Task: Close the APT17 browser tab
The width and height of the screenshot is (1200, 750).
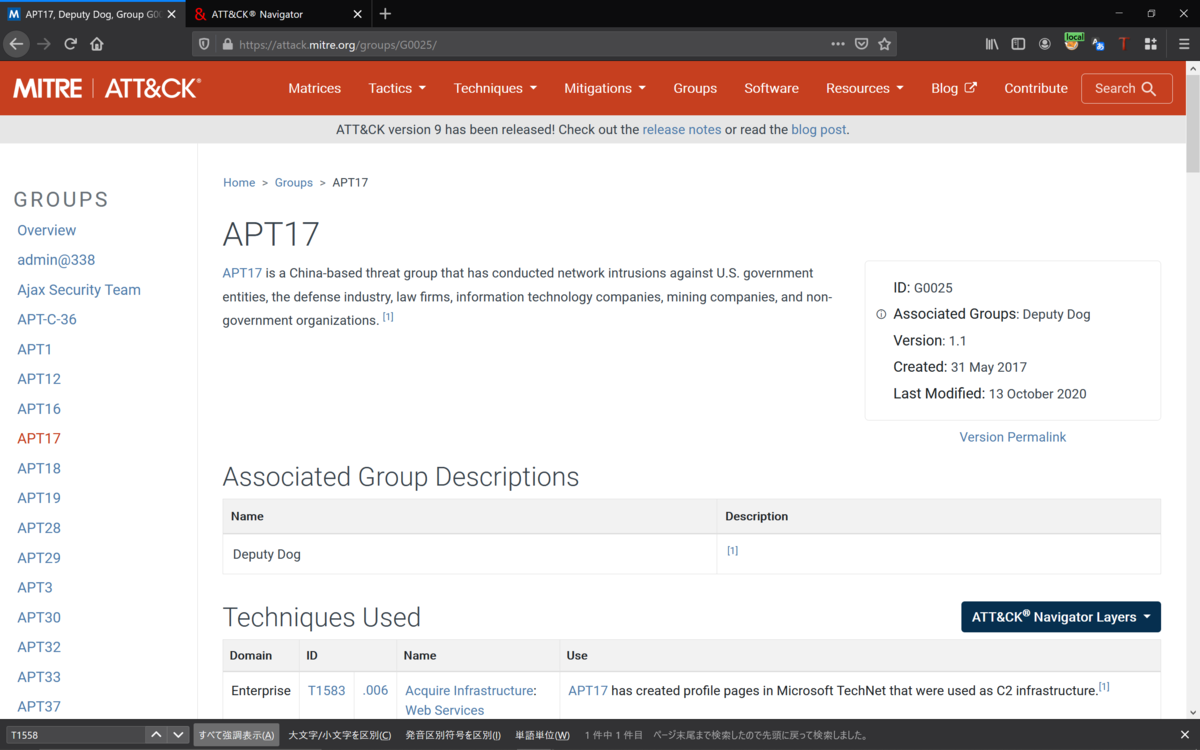Action: (x=172, y=14)
